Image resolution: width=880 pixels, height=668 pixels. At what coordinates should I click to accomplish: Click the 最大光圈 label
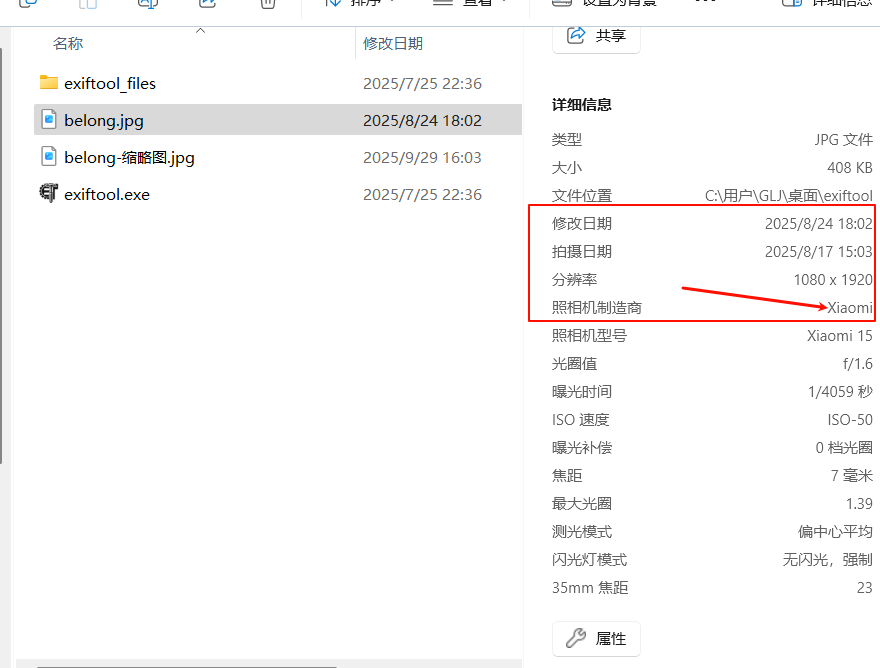click(x=581, y=505)
